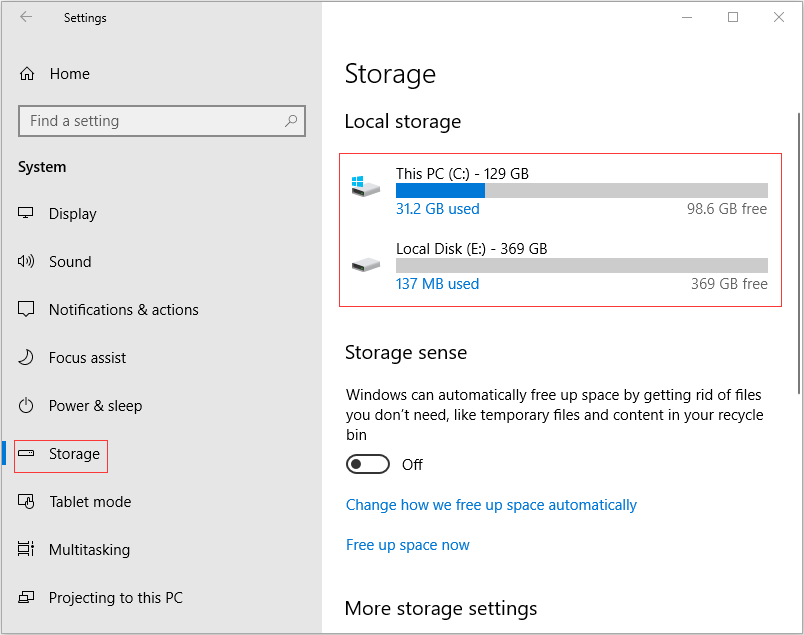This screenshot has width=804, height=635.
Task: Open Projecting to this PC settings
Action: [x=115, y=598]
